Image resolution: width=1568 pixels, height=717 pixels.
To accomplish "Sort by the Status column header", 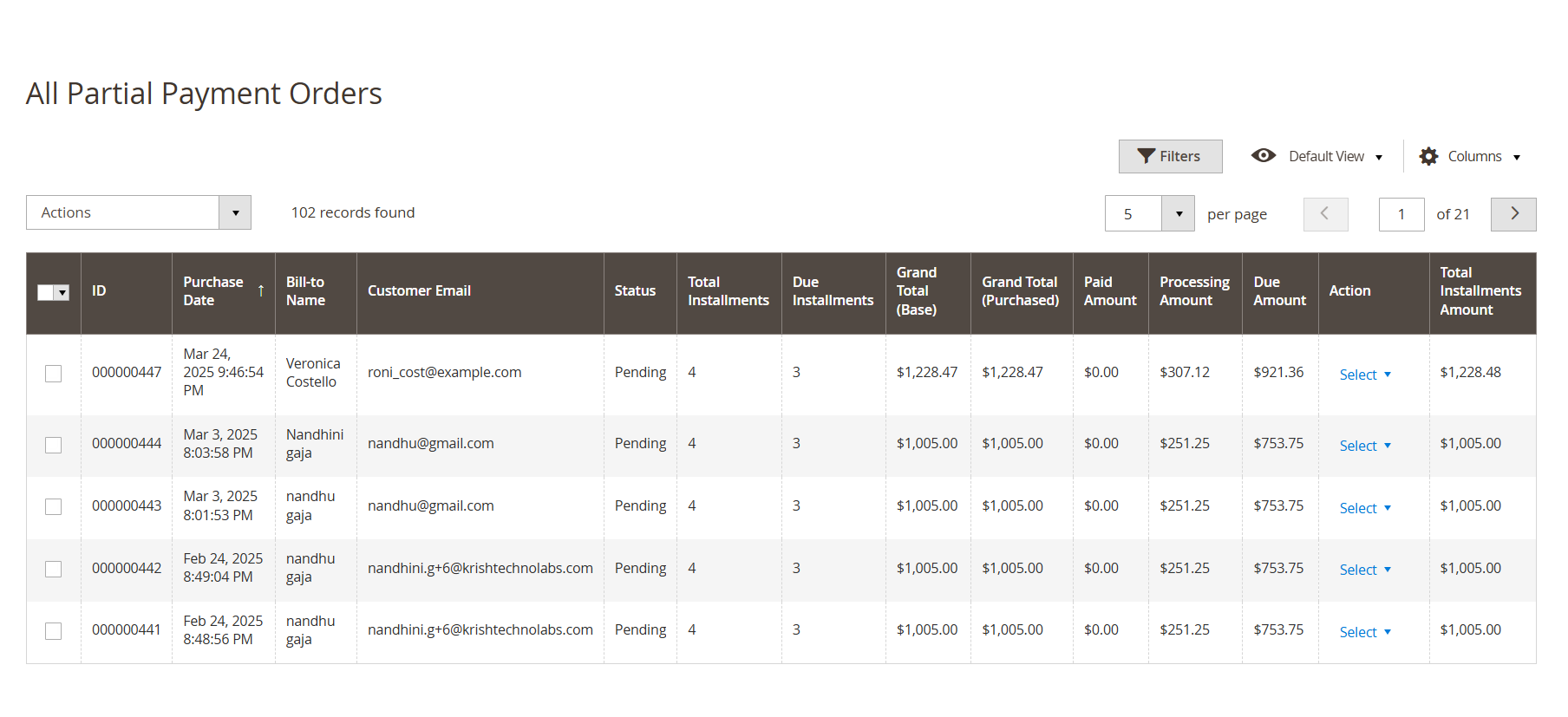I will coord(636,291).
